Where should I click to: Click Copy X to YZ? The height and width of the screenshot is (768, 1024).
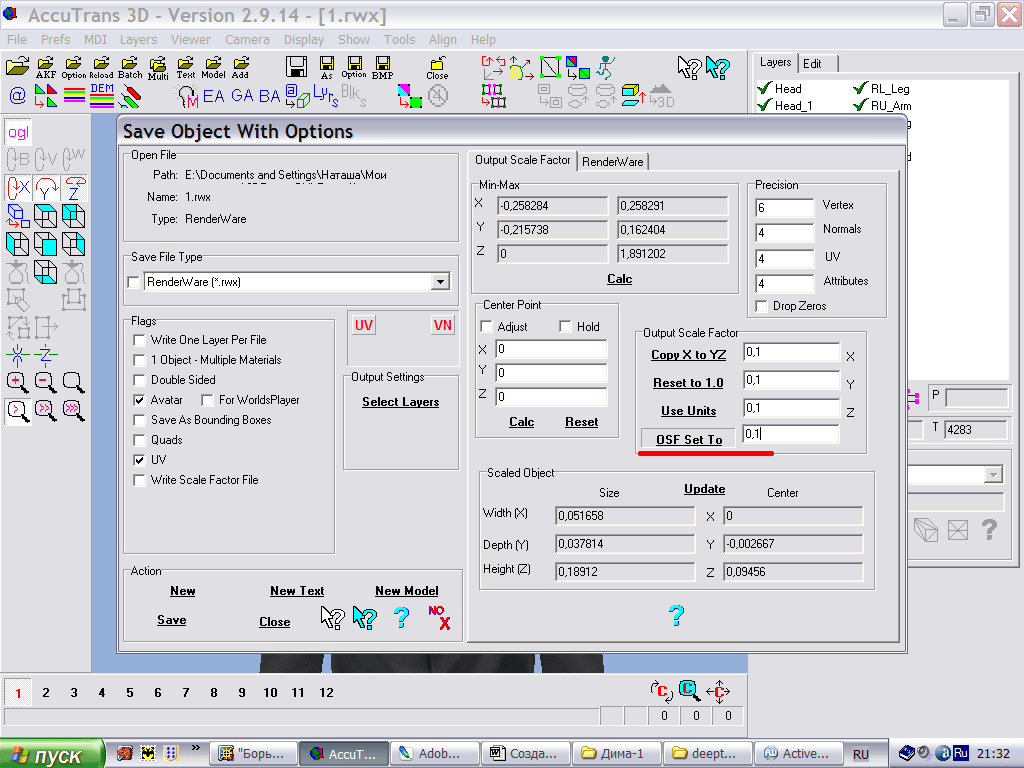pos(688,355)
